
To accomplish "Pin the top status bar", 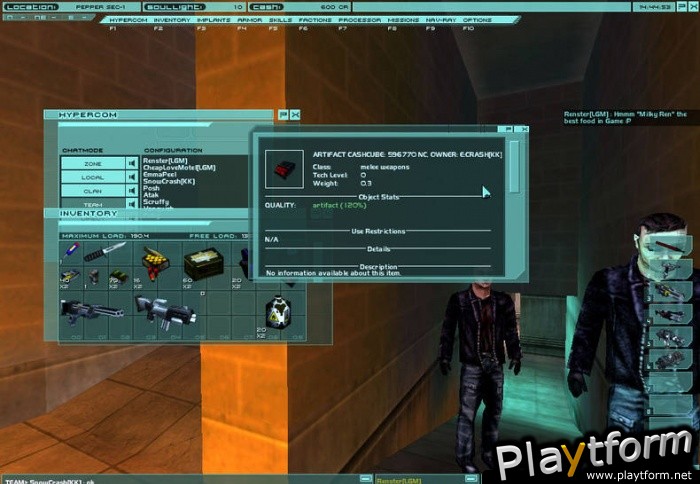I will pyautogui.click(x=681, y=6).
